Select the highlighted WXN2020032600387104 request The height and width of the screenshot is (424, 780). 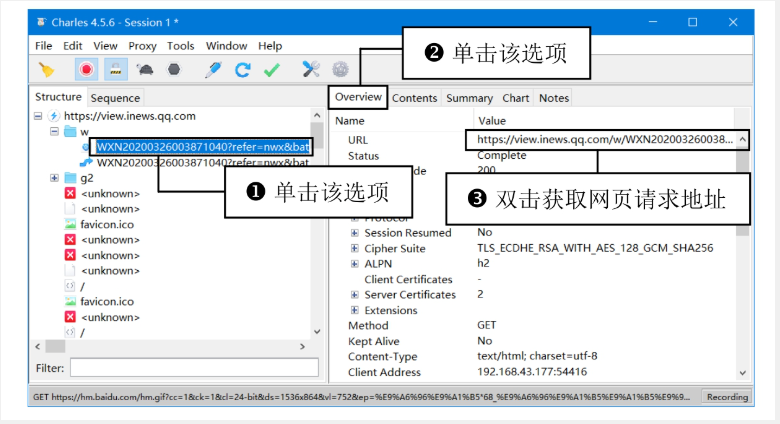point(202,147)
